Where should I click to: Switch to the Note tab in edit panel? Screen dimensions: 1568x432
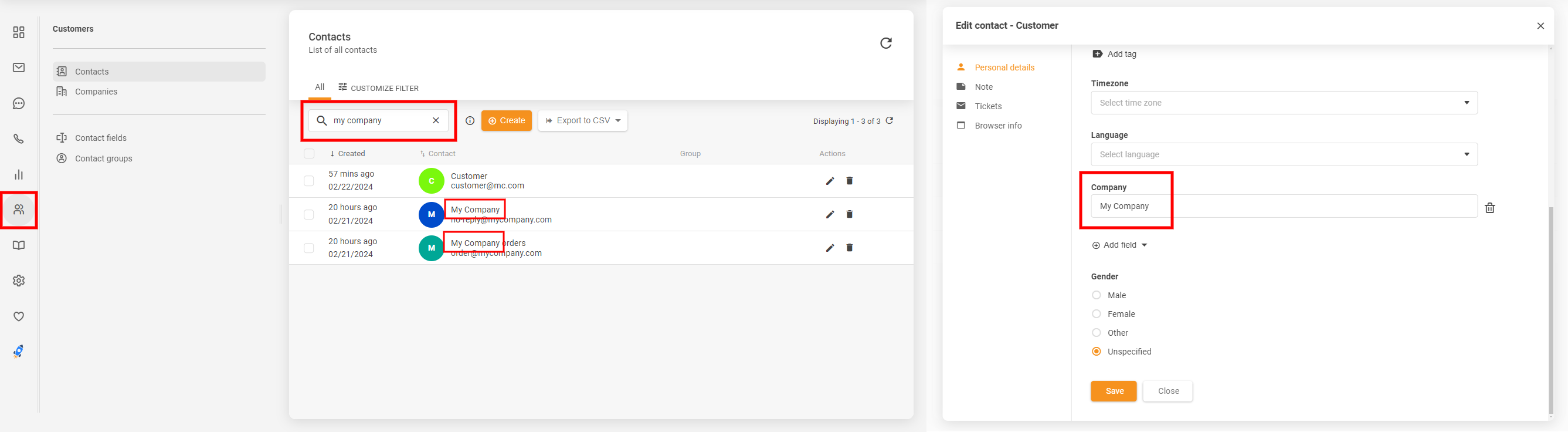coord(983,87)
